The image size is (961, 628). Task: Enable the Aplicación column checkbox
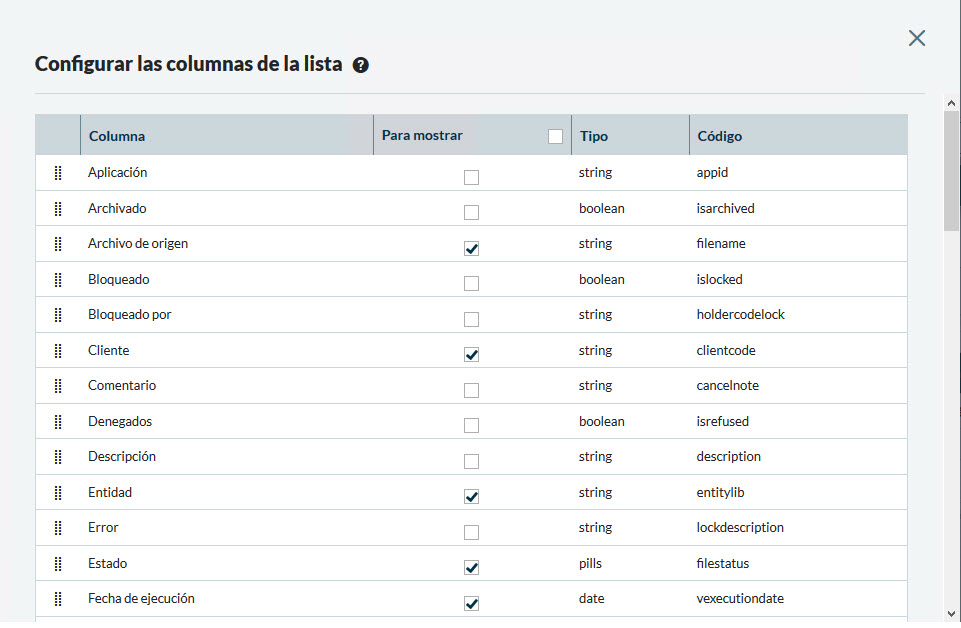[x=471, y=178]
